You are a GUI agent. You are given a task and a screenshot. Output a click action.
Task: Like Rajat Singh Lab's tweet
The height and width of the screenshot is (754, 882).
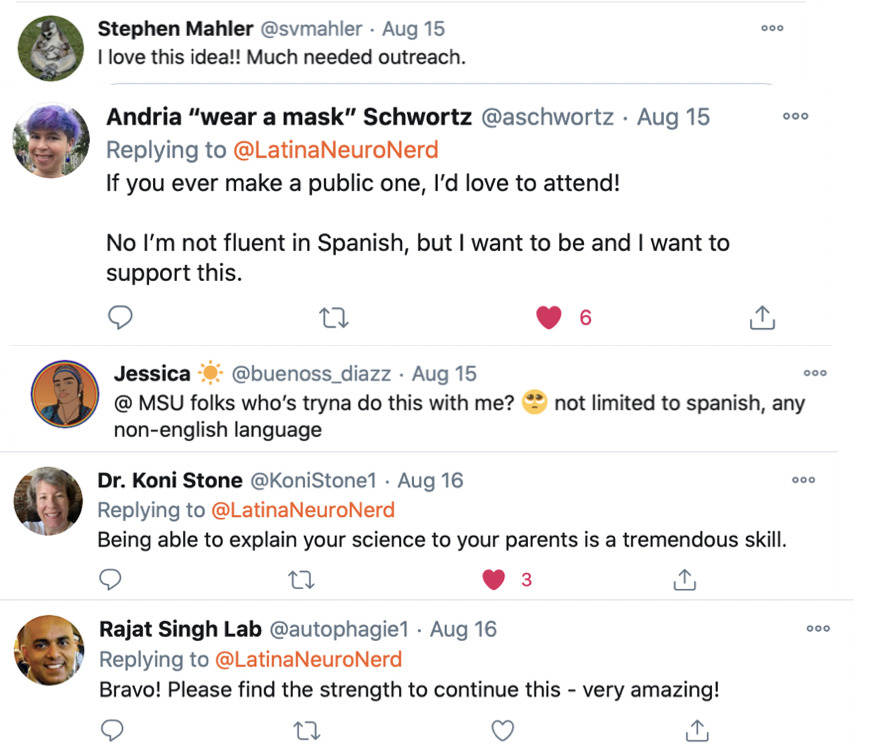click(503, 729)
